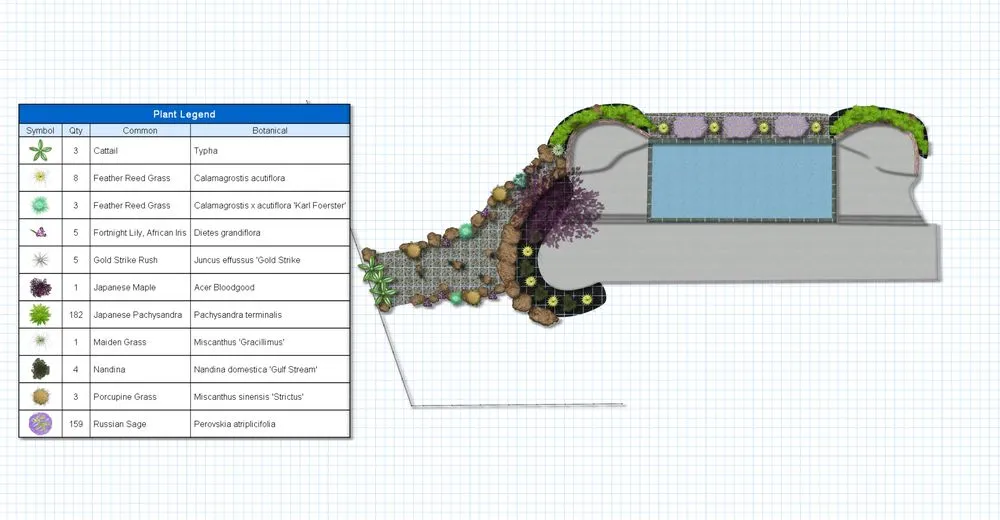Image resolution: width=1000 pixels, height=520 pixels.
Task: Click the quantity 159 cell for Russian Sage
Action: pos(75,424)
